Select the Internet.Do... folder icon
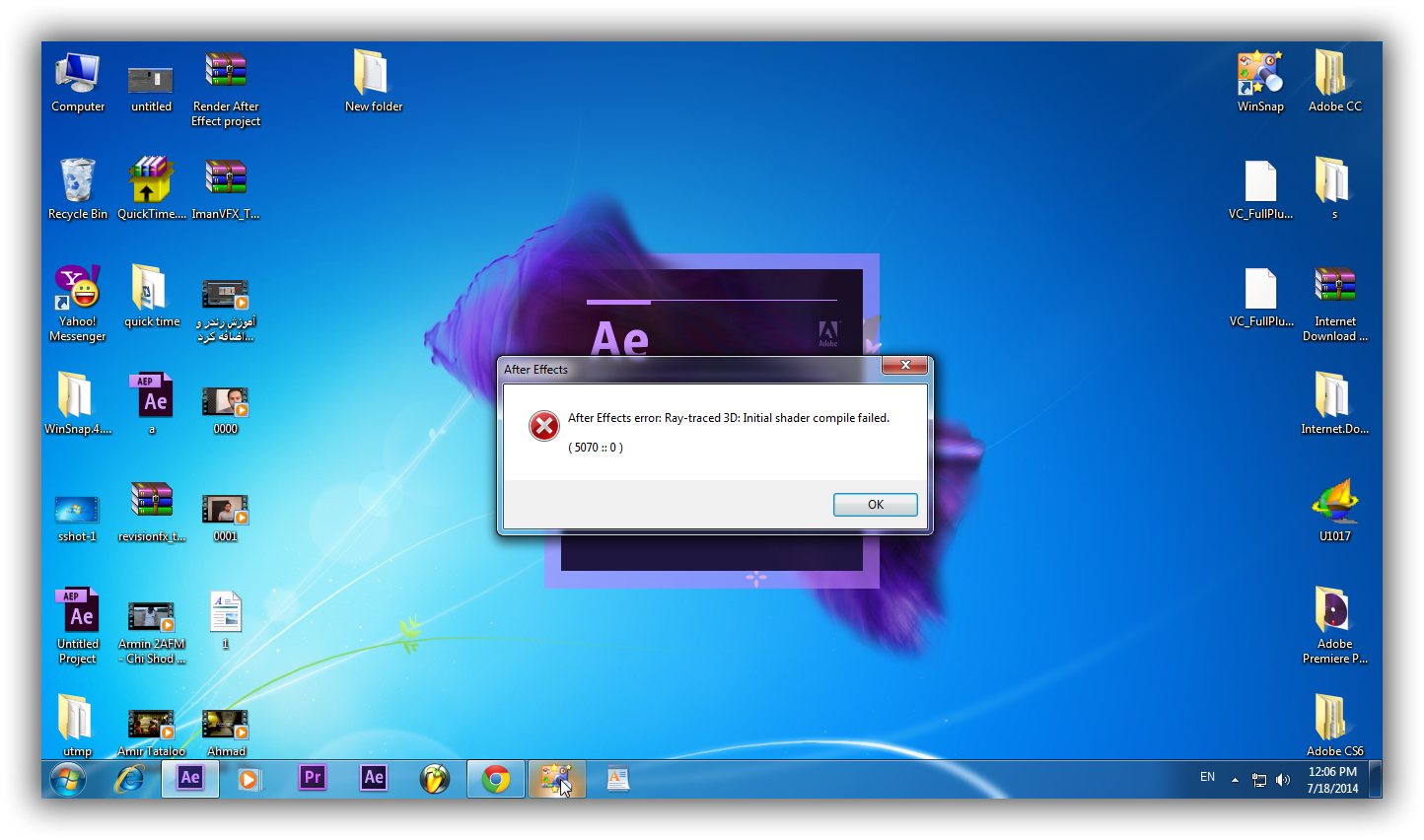Screen dimensions: 1424x840 coord(1334,403)
